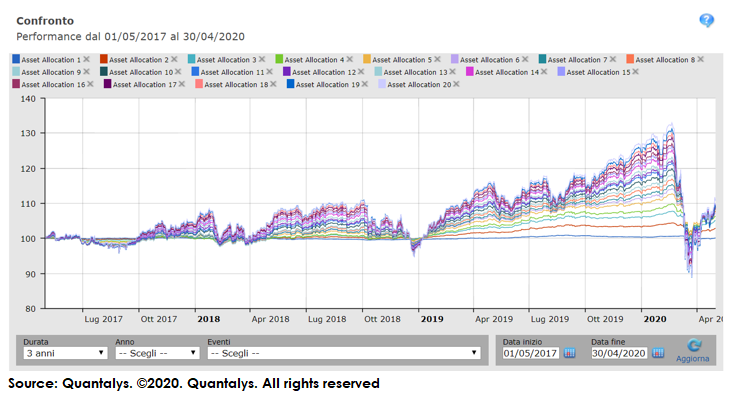Click Asset Allocation 4 green color swatch
Screen dimensions: 730x396
(279, 59)
